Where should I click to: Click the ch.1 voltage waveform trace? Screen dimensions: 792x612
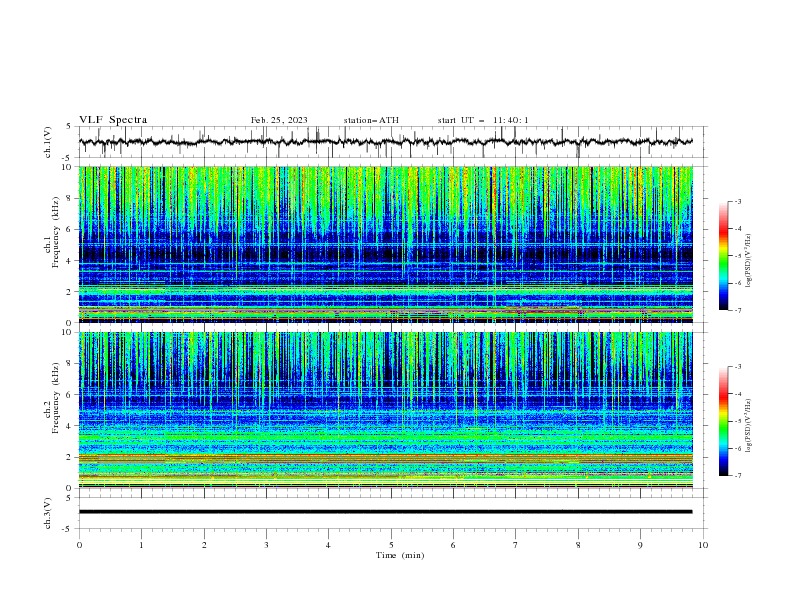coord(385,142)
